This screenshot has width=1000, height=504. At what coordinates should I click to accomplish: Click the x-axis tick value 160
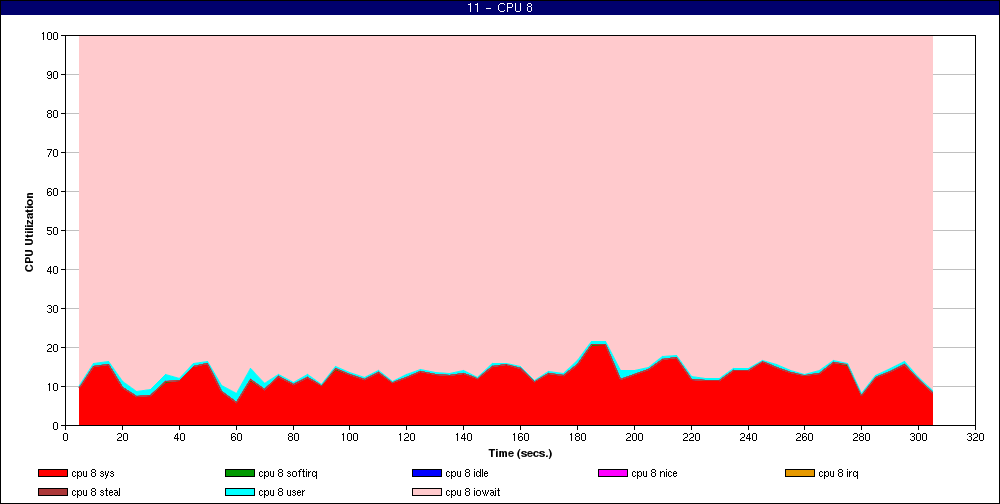[520, 438]
